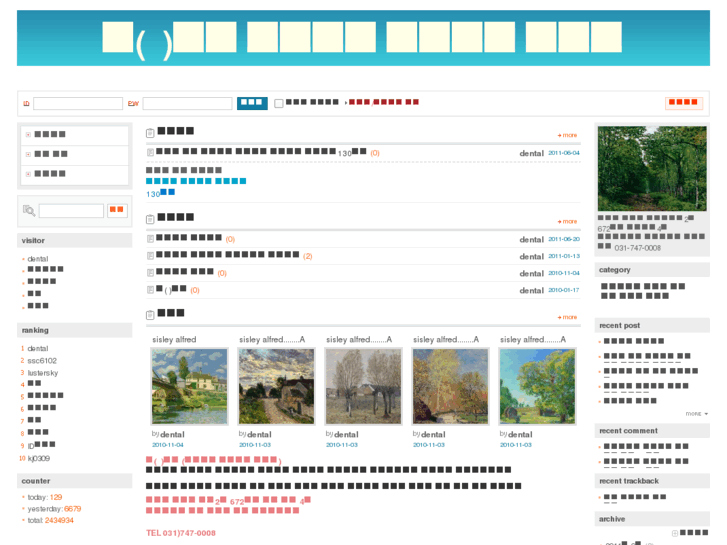Image resolution: width=727 pixels, height=545 pixels.
Task: Click the orange button at top right
Action: point(684,102)
